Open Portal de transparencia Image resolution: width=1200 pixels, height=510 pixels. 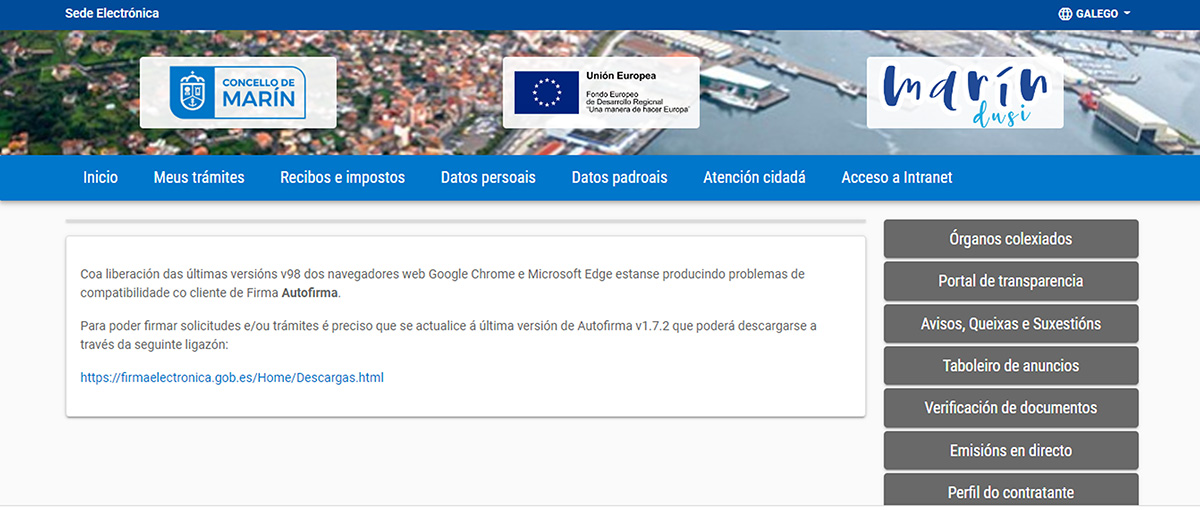pyautogui.click(x=1010, y=281)
